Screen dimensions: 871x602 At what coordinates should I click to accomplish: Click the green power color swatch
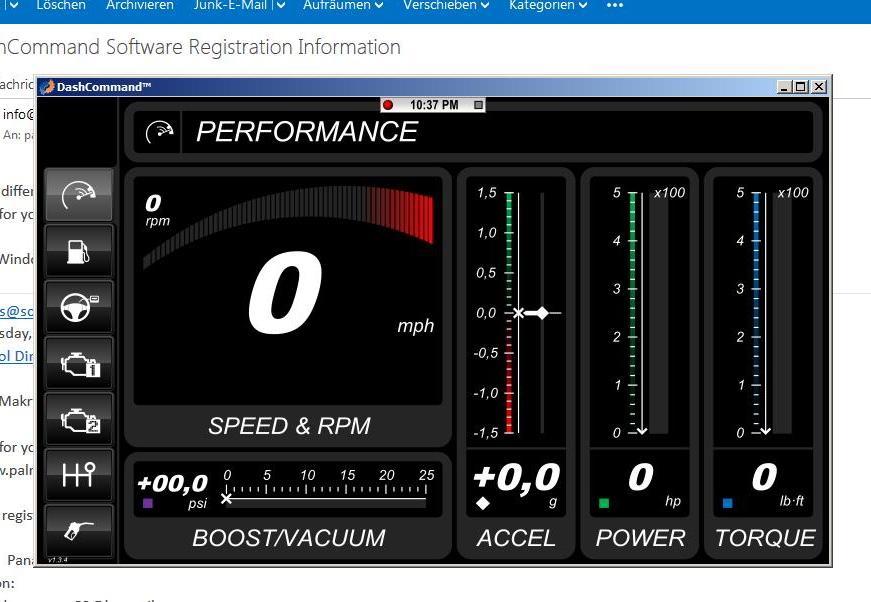(x=604, y=503)
